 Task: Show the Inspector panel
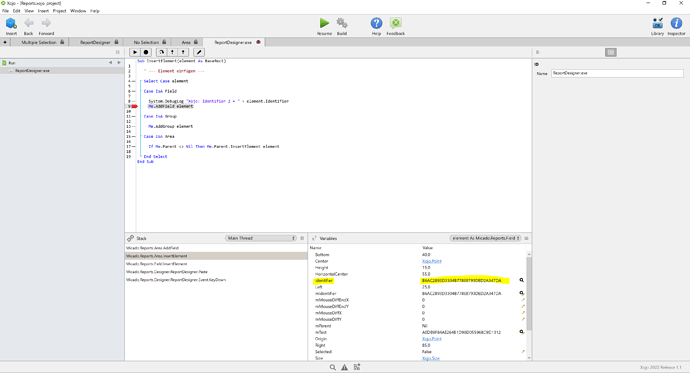click(676, 23)
